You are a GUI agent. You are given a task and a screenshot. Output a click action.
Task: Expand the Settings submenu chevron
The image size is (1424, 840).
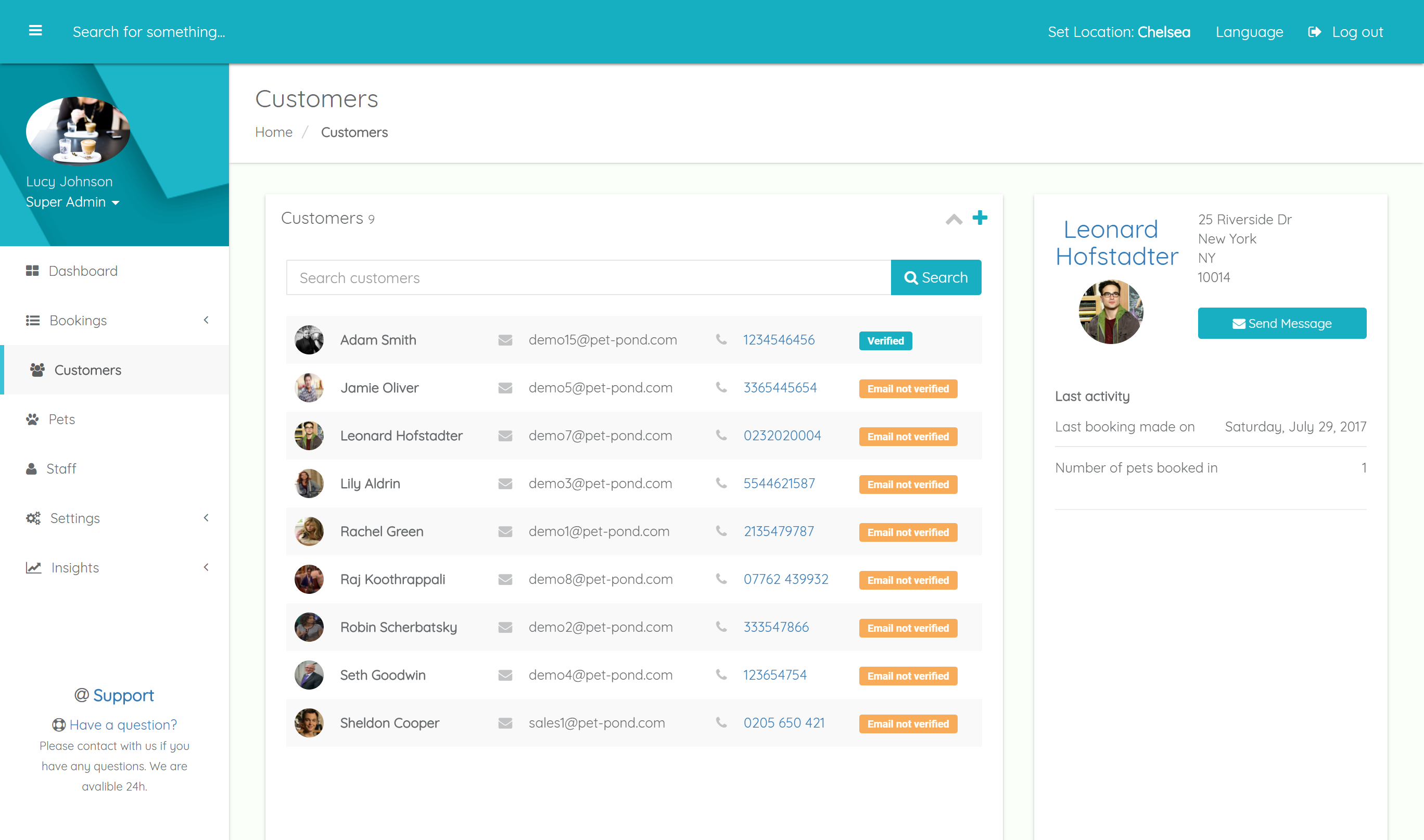(206, 517)
